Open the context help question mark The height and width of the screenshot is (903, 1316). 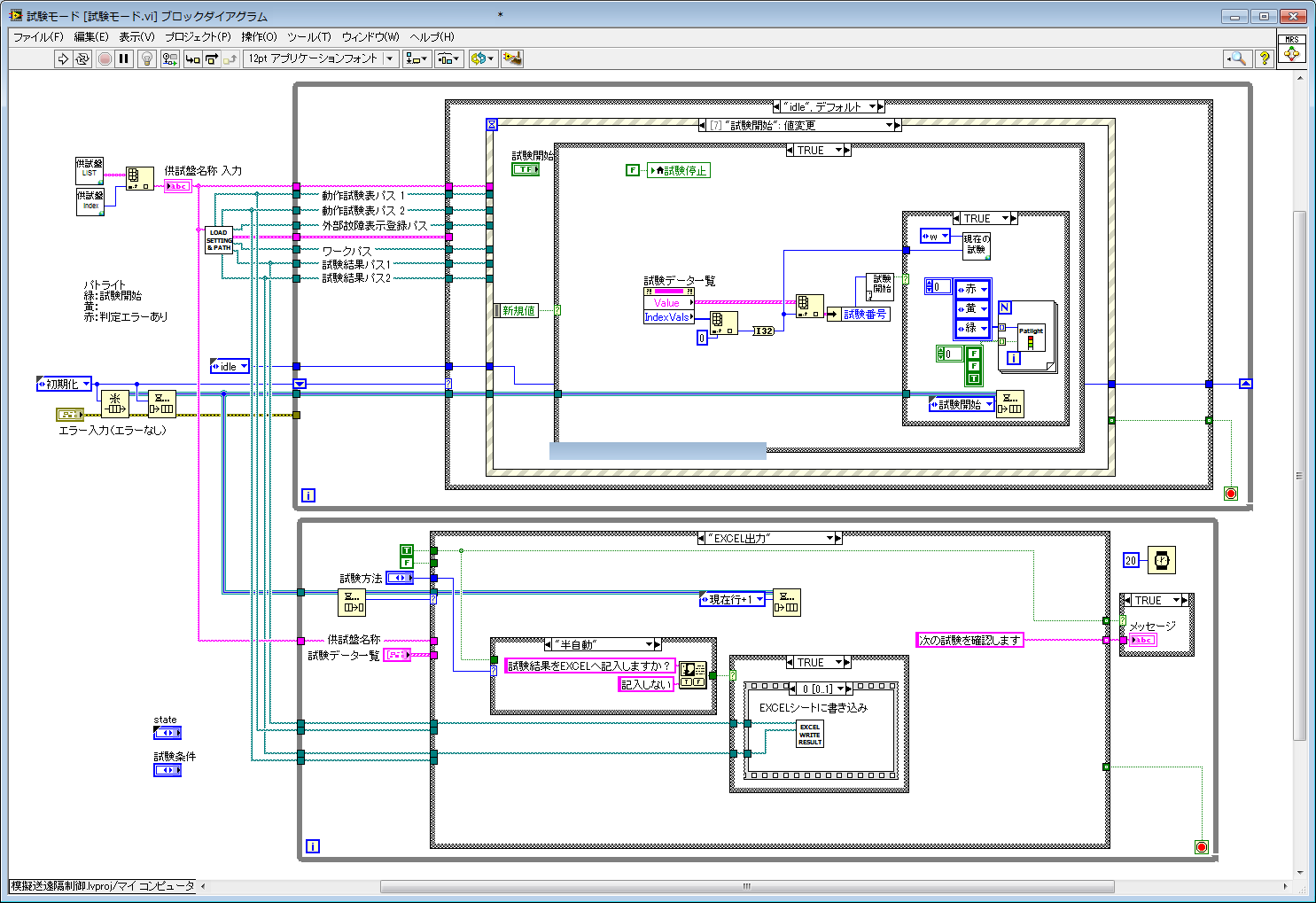coord(1265,58)
